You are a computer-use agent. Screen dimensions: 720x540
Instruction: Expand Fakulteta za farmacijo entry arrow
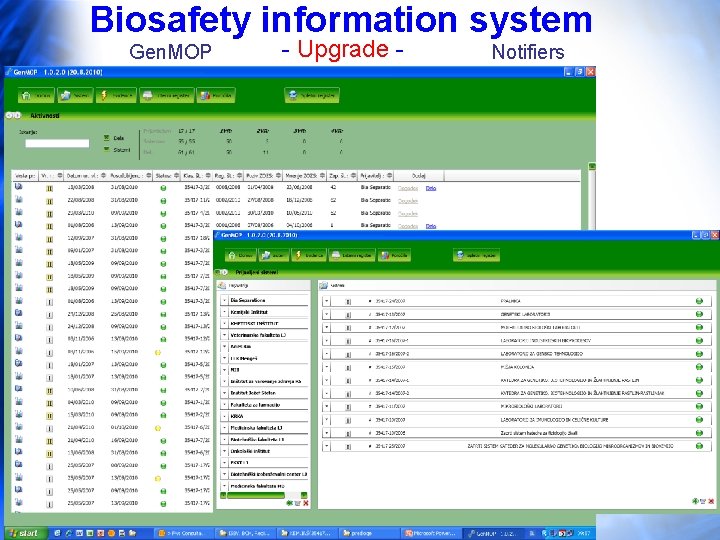tap(224, 405)
